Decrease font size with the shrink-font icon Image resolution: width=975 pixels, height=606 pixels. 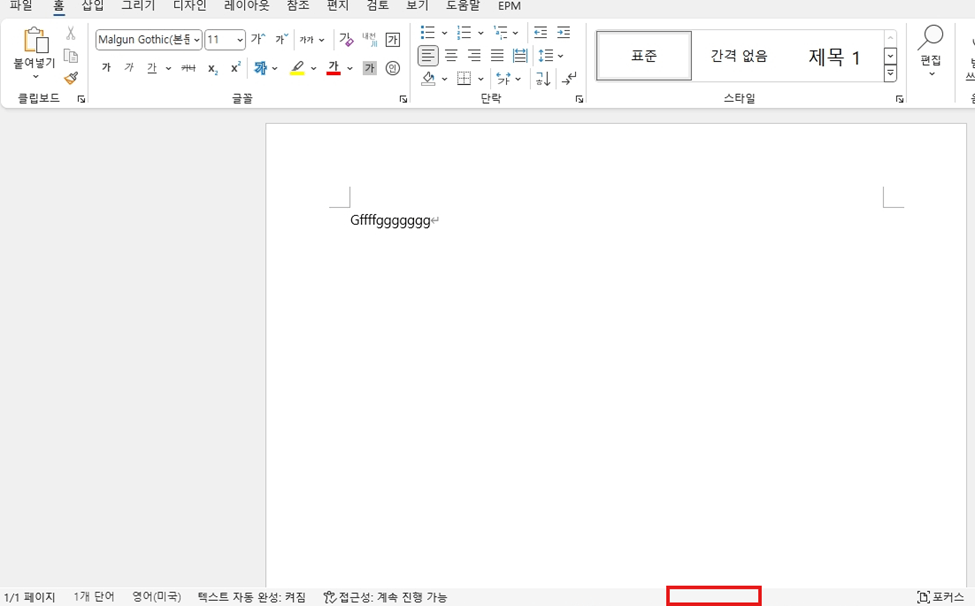pos(282,40)
